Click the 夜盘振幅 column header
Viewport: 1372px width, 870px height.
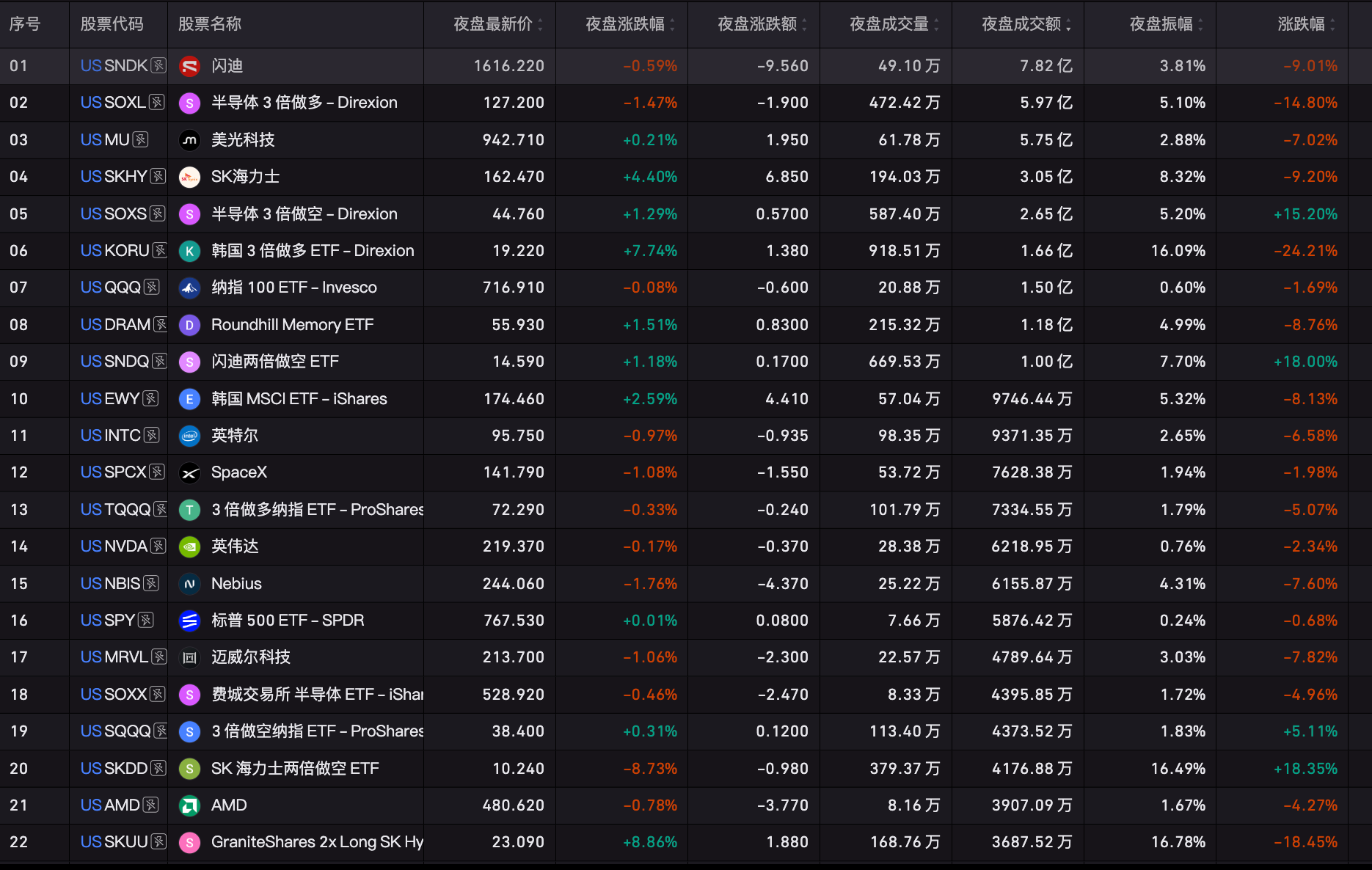coord(1161,24)
